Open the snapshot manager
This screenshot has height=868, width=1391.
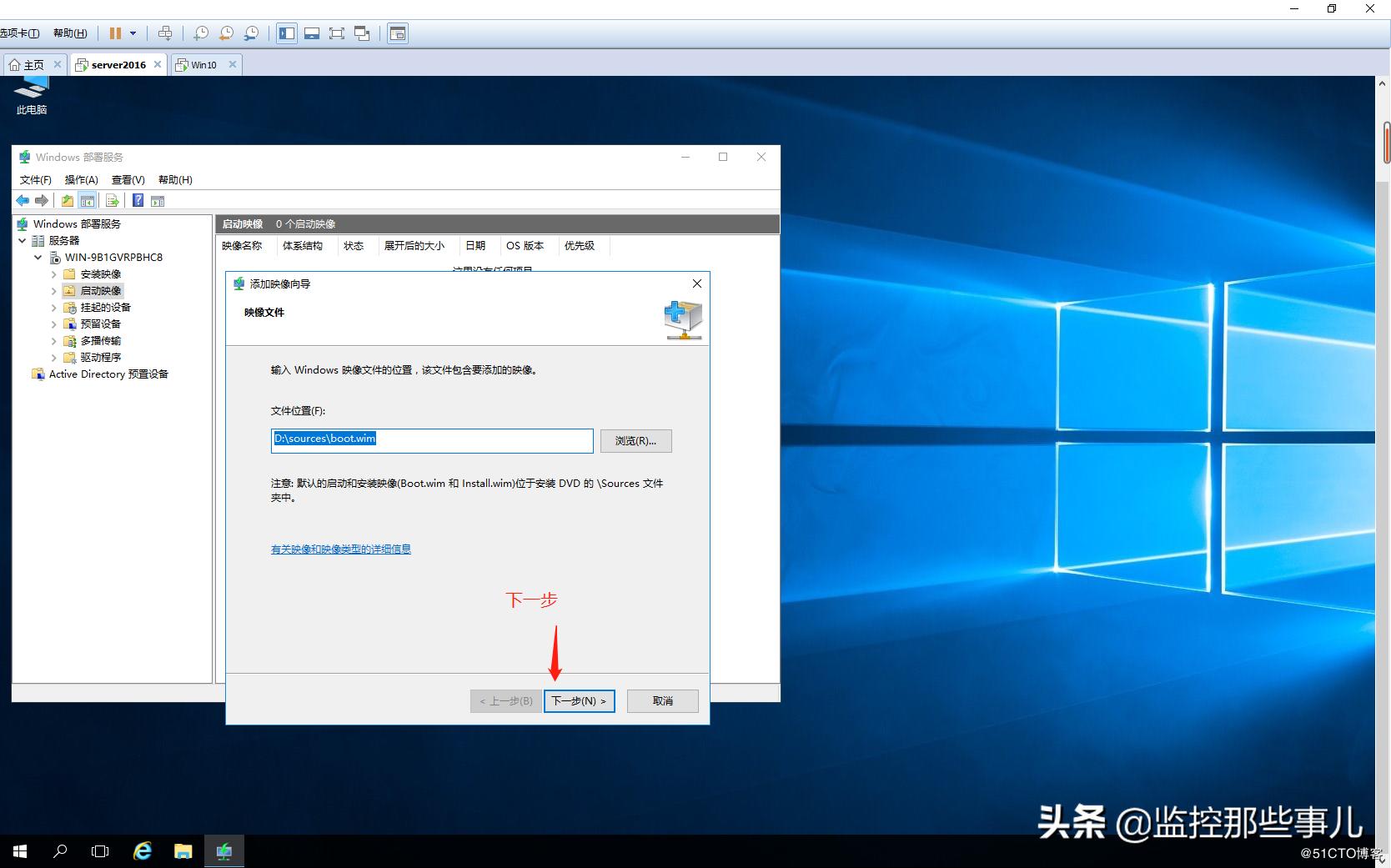251,33
